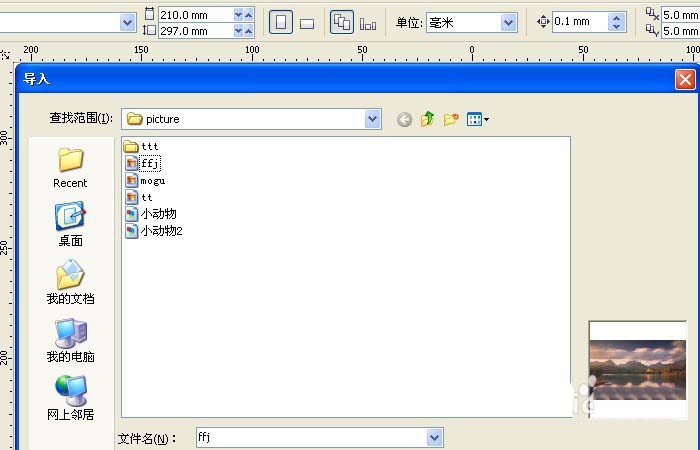Click the nudge offset 0.1 mm field
This screenshot has width=700, height=450.
580,21
